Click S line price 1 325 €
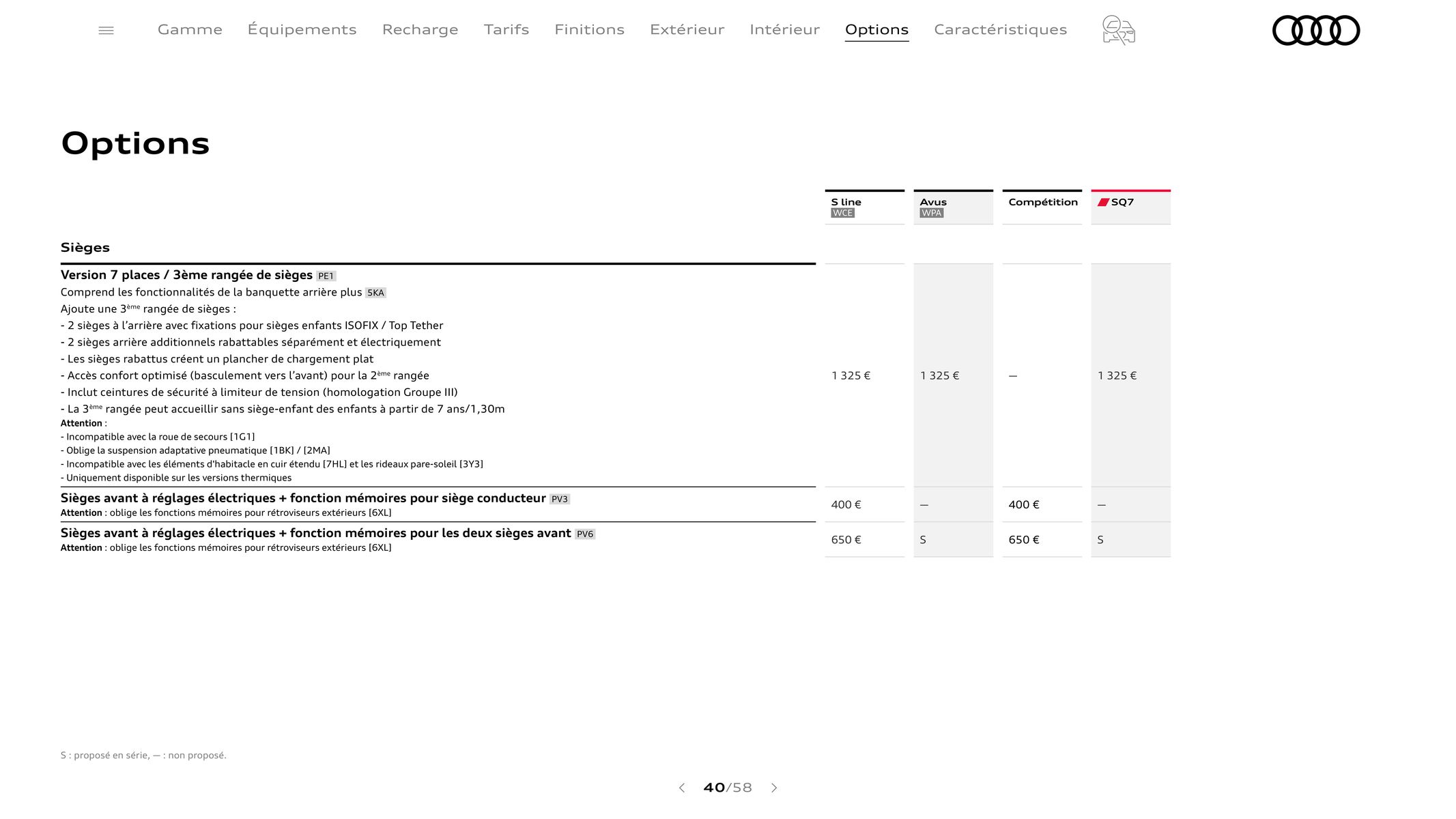This screenshot has width=1456, height=819. tap(851, 375)
